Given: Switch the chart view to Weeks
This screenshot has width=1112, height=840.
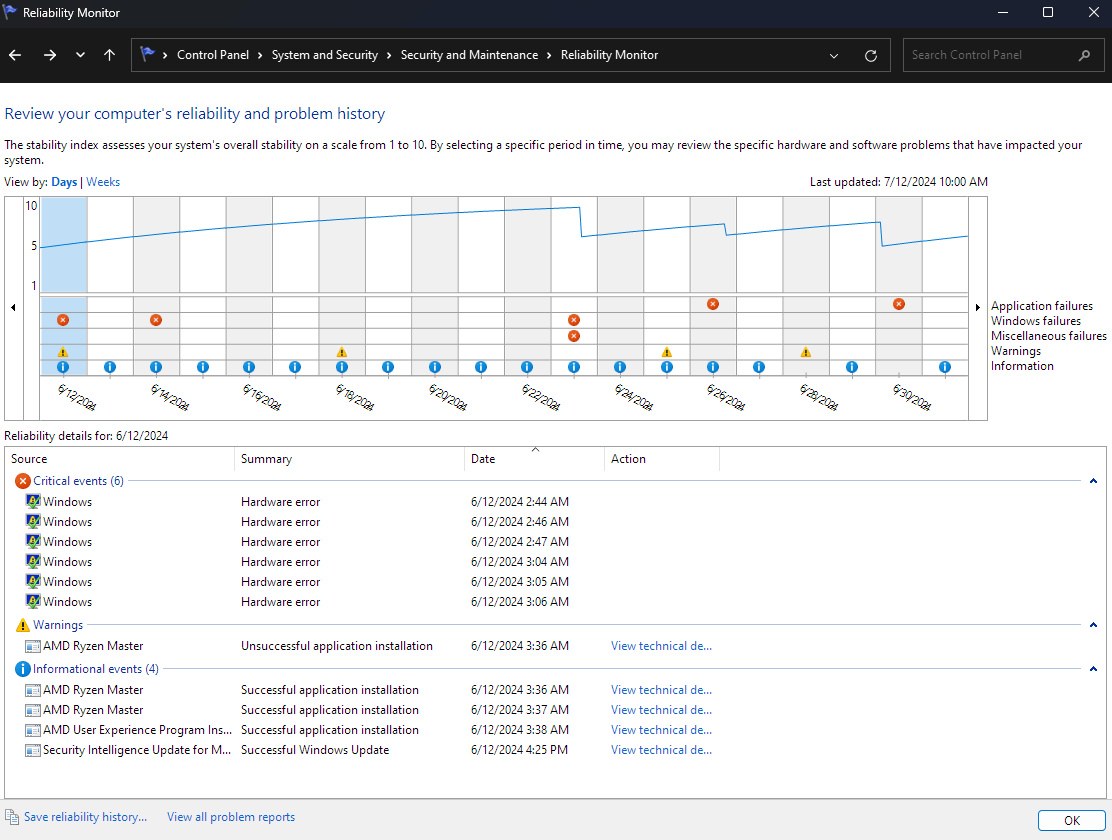Looking at the screenshot, I should click(103, 182).
